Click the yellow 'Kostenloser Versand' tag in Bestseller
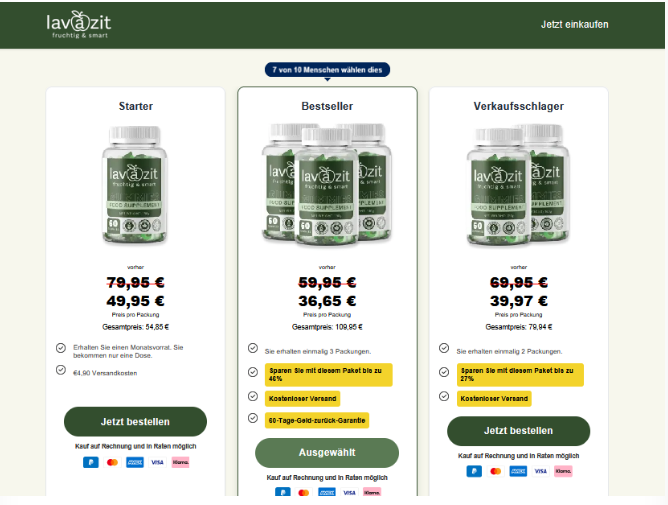 click(302, 399)
